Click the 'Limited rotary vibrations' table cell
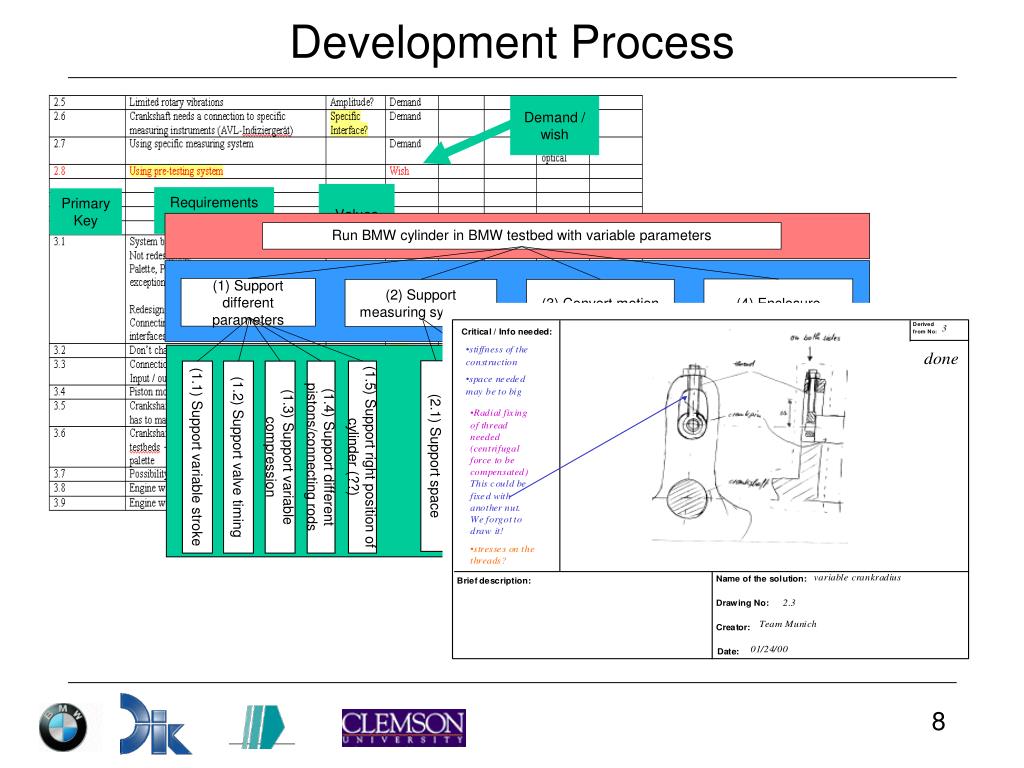The image size is (1024, 768). (x=225, y=103)
